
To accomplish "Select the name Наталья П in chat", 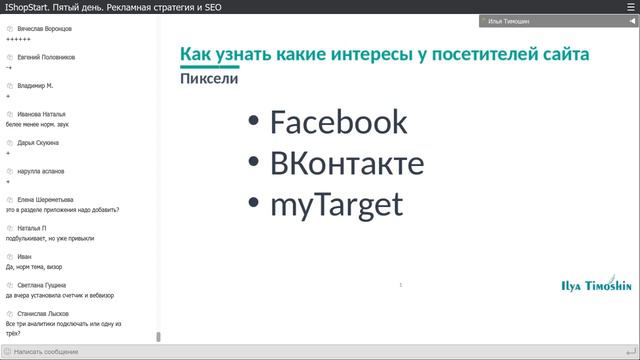I will click(32, 228).
